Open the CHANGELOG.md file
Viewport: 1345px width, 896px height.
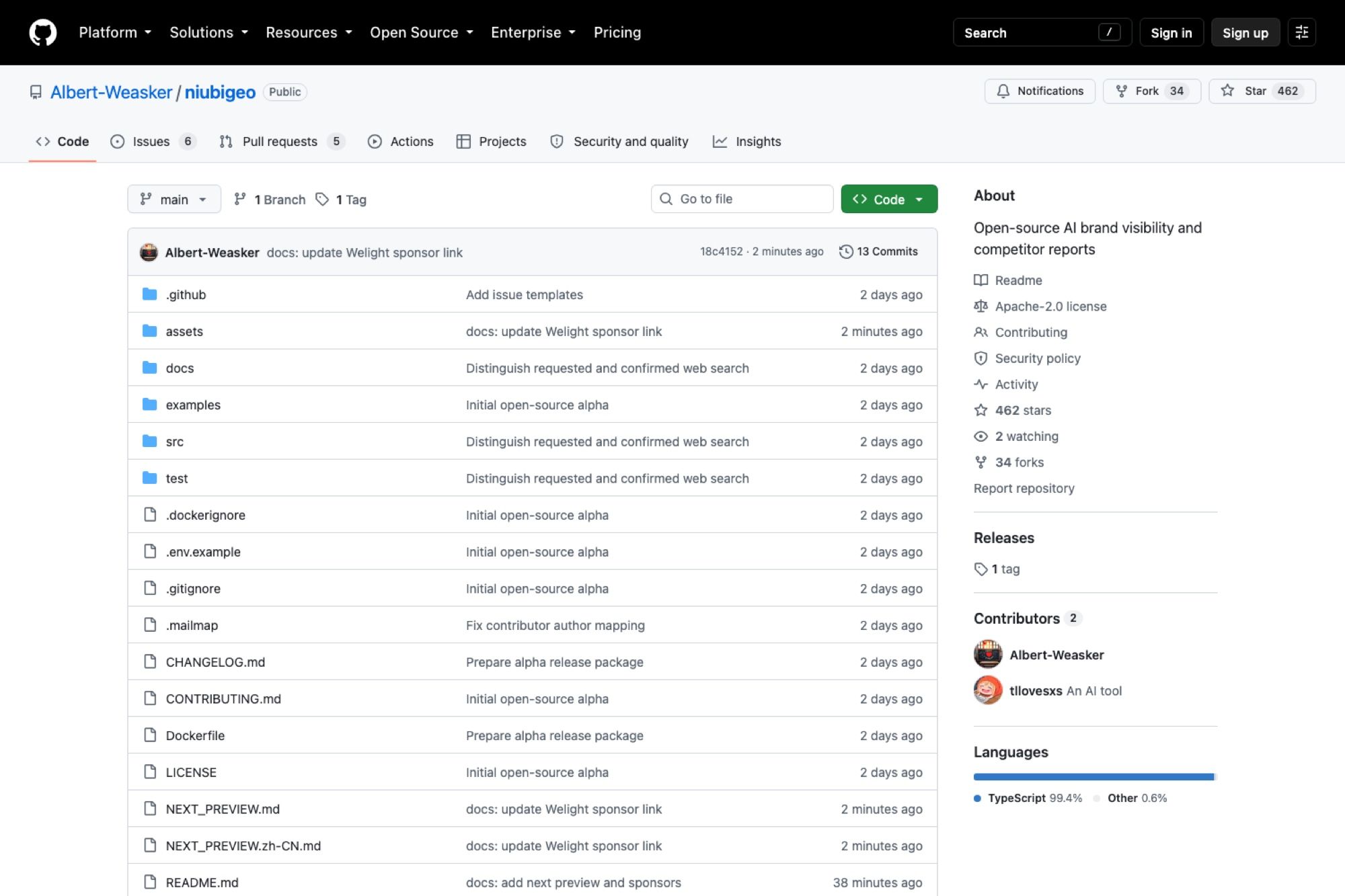coord(215,662)
